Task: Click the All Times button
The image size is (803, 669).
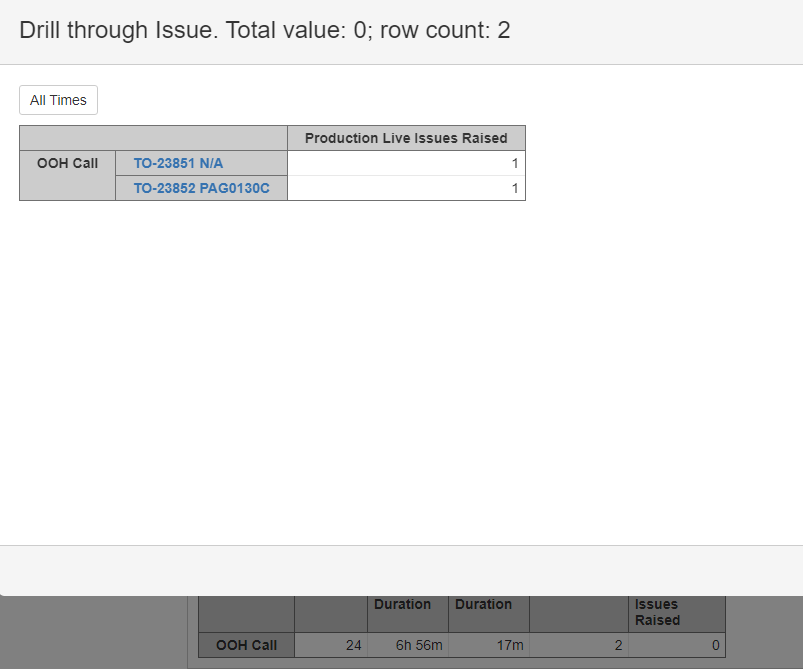Action: pos(58,100)
